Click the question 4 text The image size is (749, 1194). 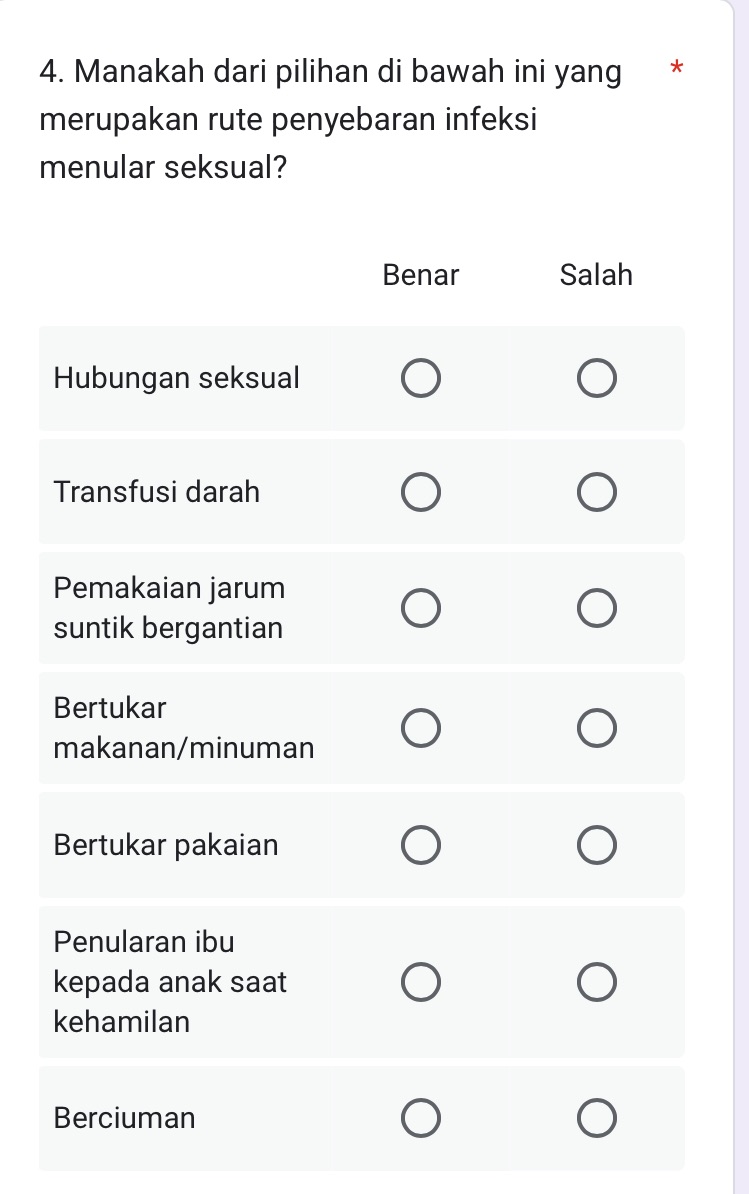[x=330, y=118]
